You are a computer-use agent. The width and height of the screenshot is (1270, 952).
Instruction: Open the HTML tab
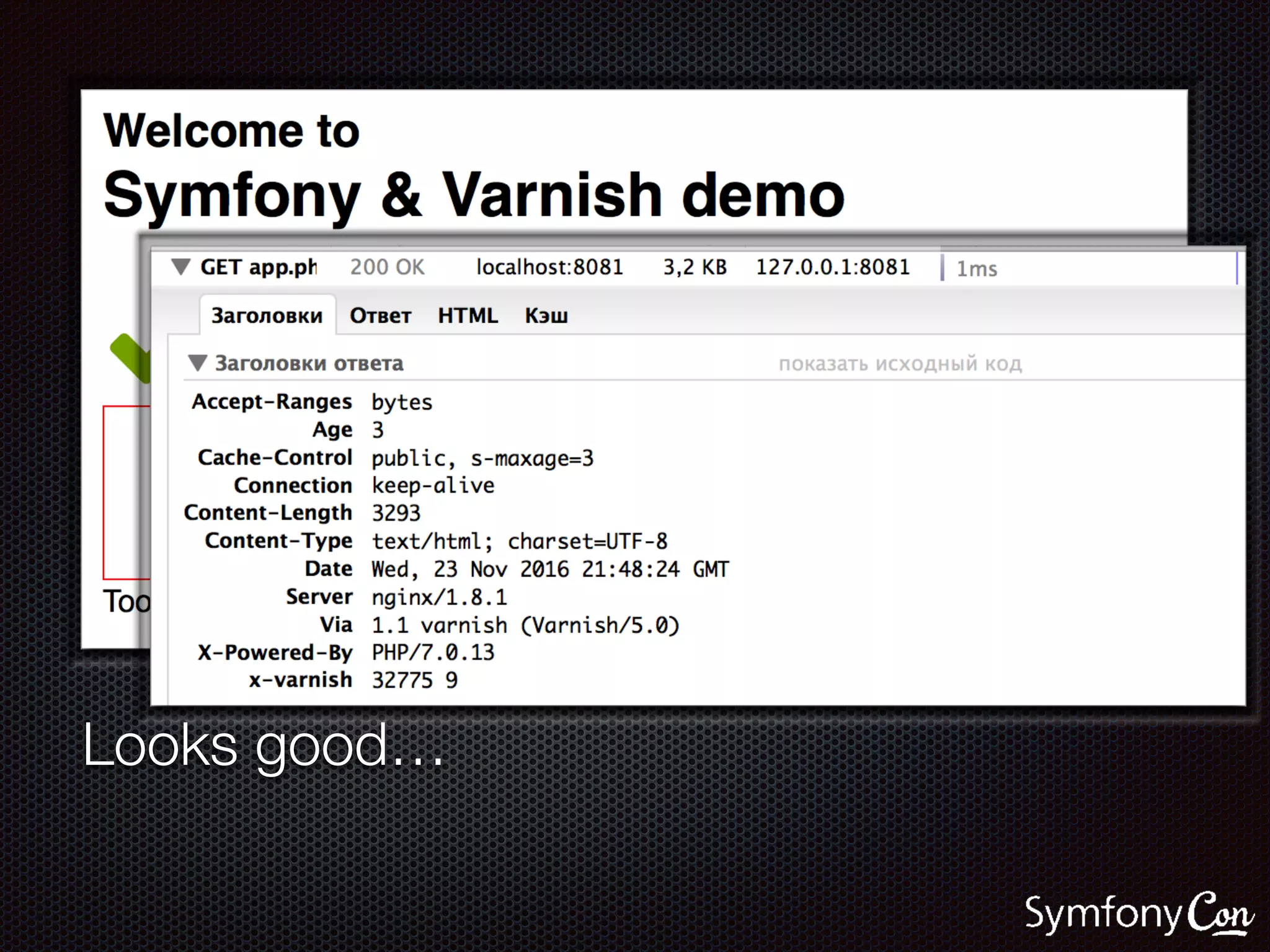[x=468, y=315]
